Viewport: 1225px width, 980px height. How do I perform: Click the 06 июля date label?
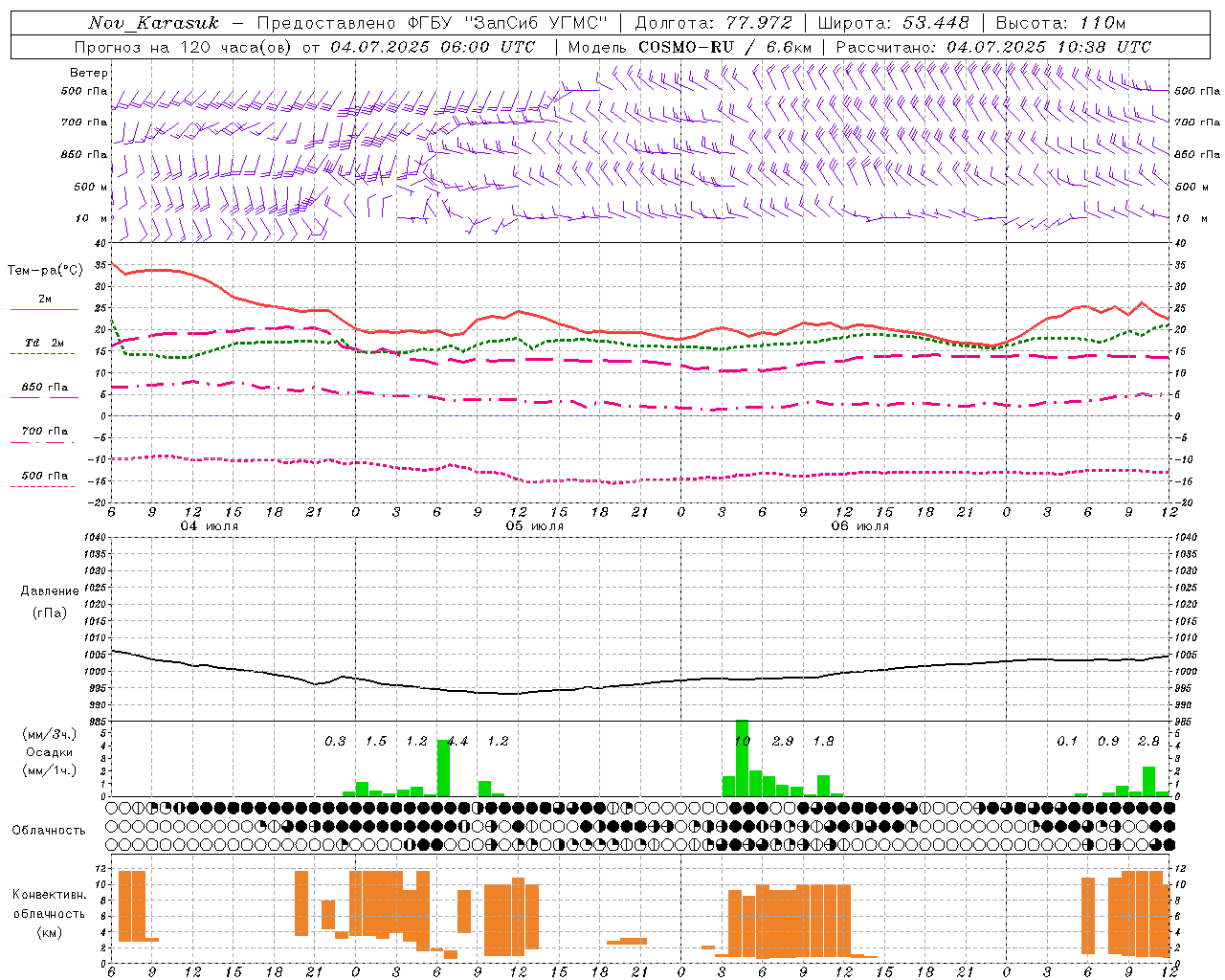[x=860, y=526]
